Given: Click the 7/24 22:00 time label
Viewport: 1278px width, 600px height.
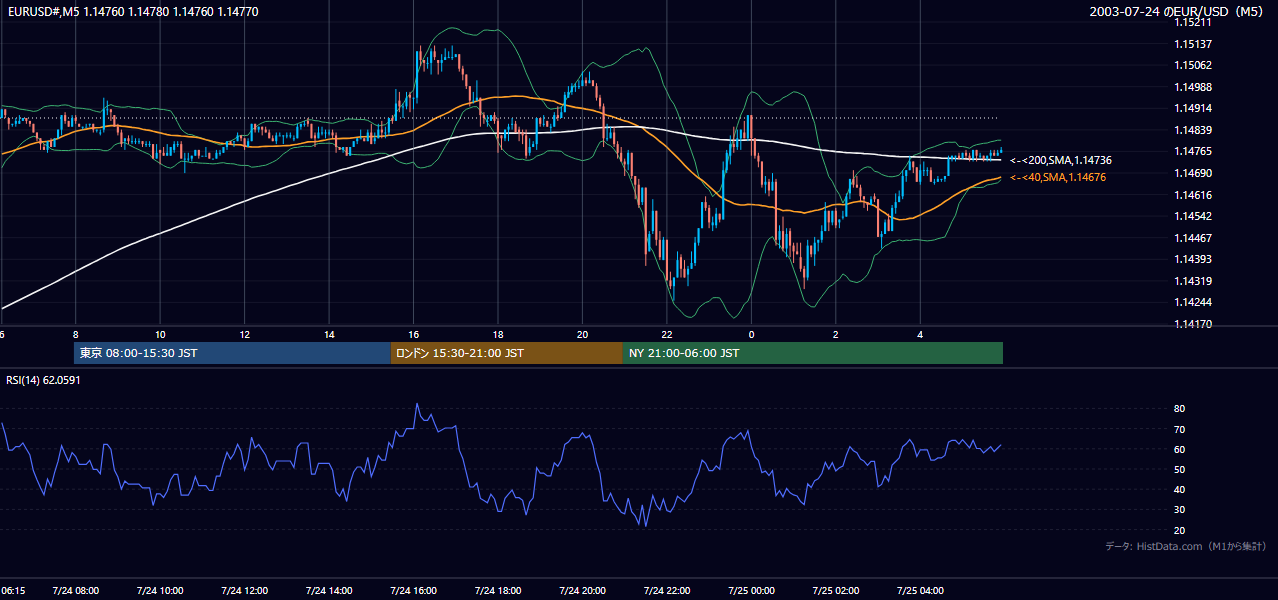Looking at the screenshot, I should 667,591.
